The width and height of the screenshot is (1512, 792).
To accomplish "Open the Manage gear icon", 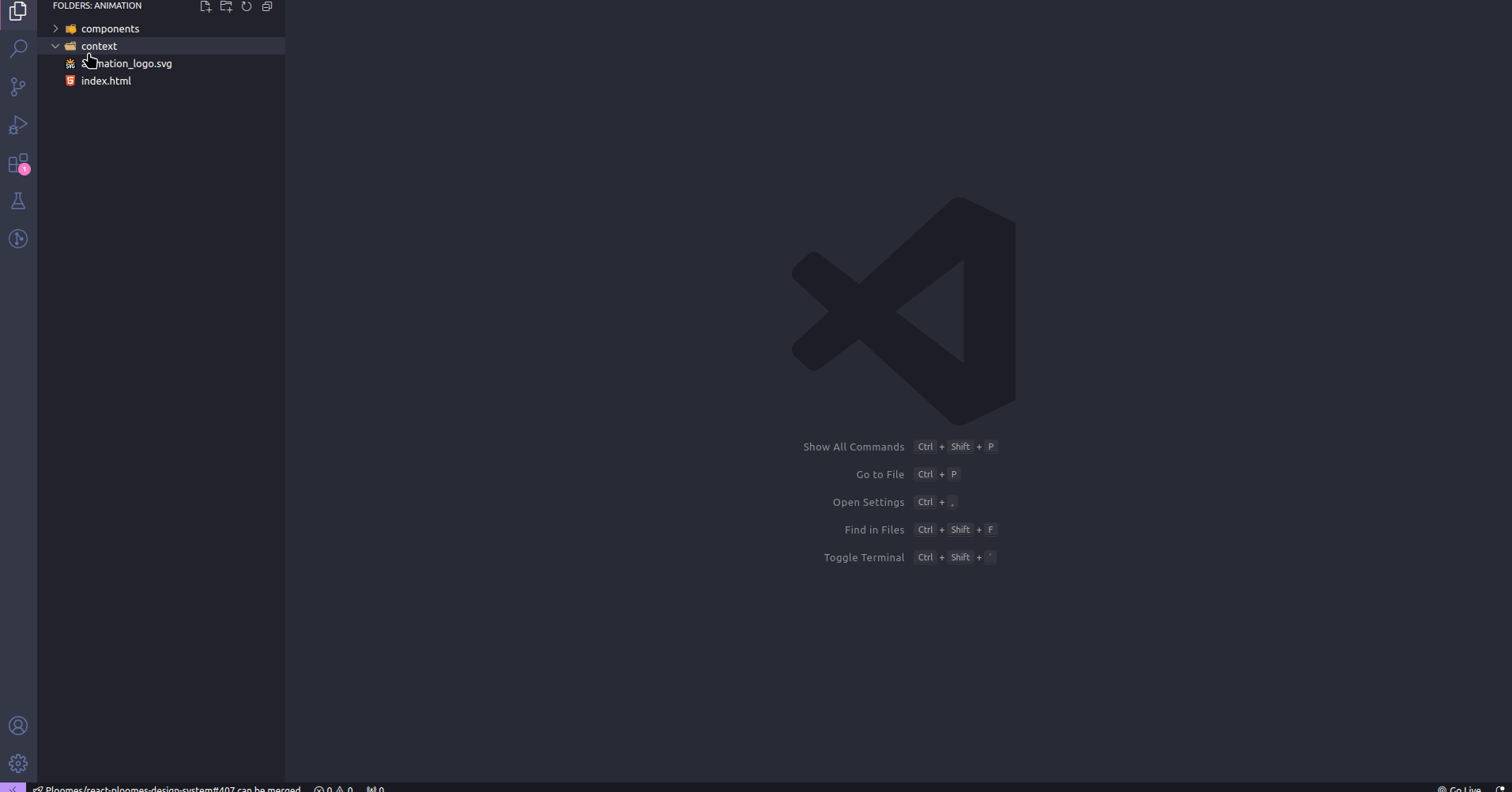I will (18, 764).
